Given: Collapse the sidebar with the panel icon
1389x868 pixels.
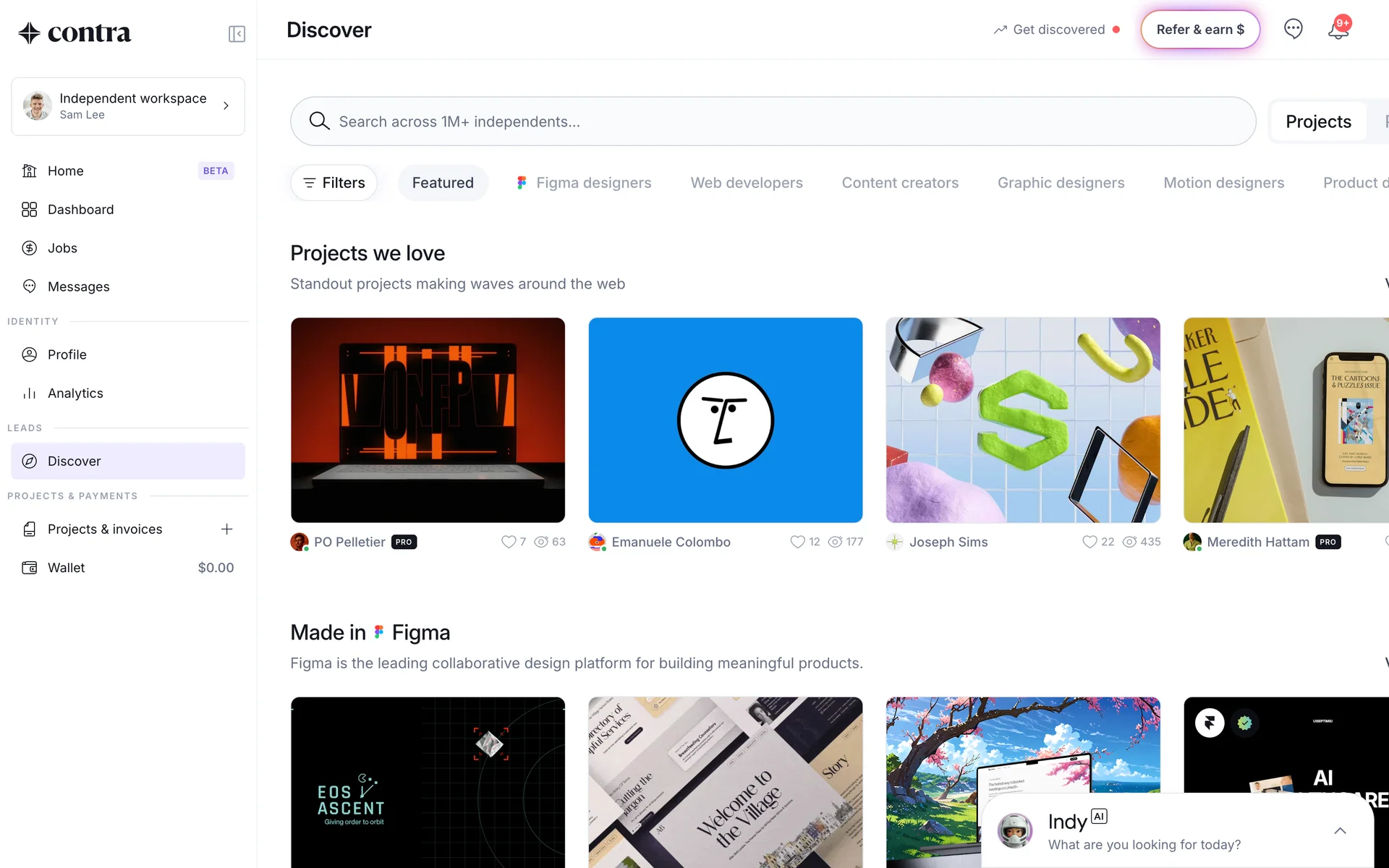Looking at the screenshot, I should click(237, 34).
